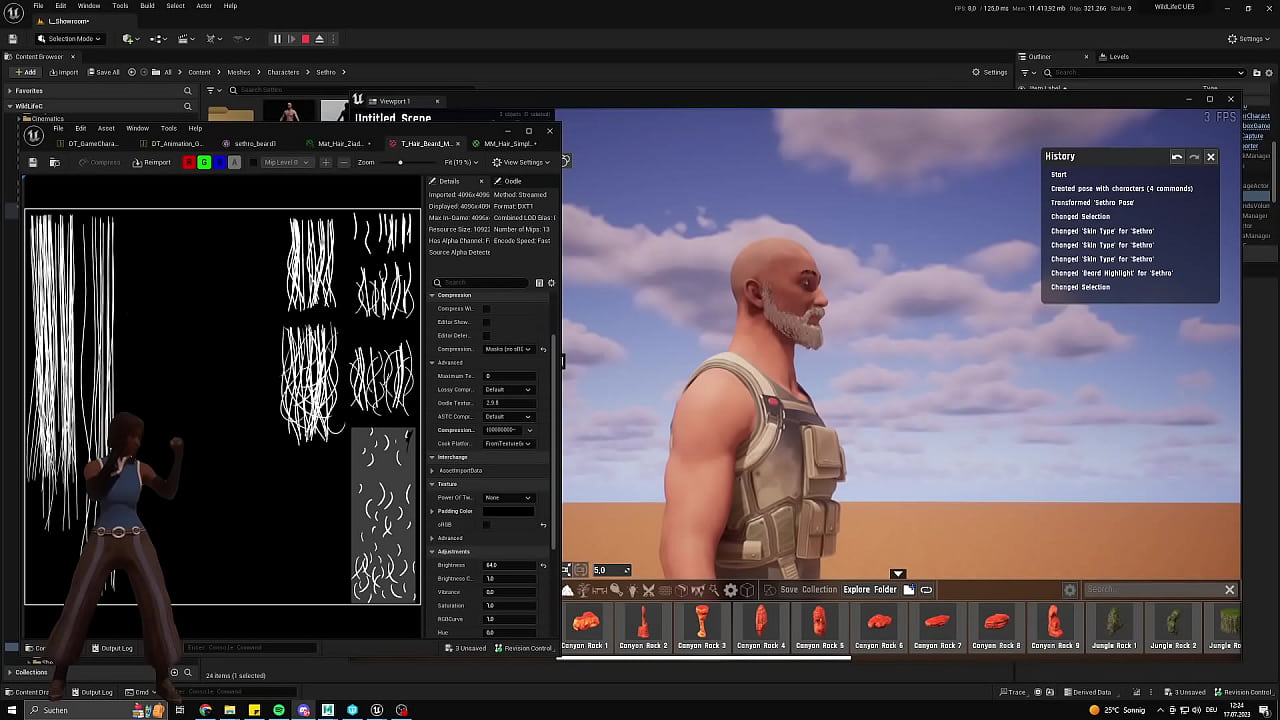1280x720 pixels.
Task: Open the Power Of Two dropdown
Action: click(508, 498)
